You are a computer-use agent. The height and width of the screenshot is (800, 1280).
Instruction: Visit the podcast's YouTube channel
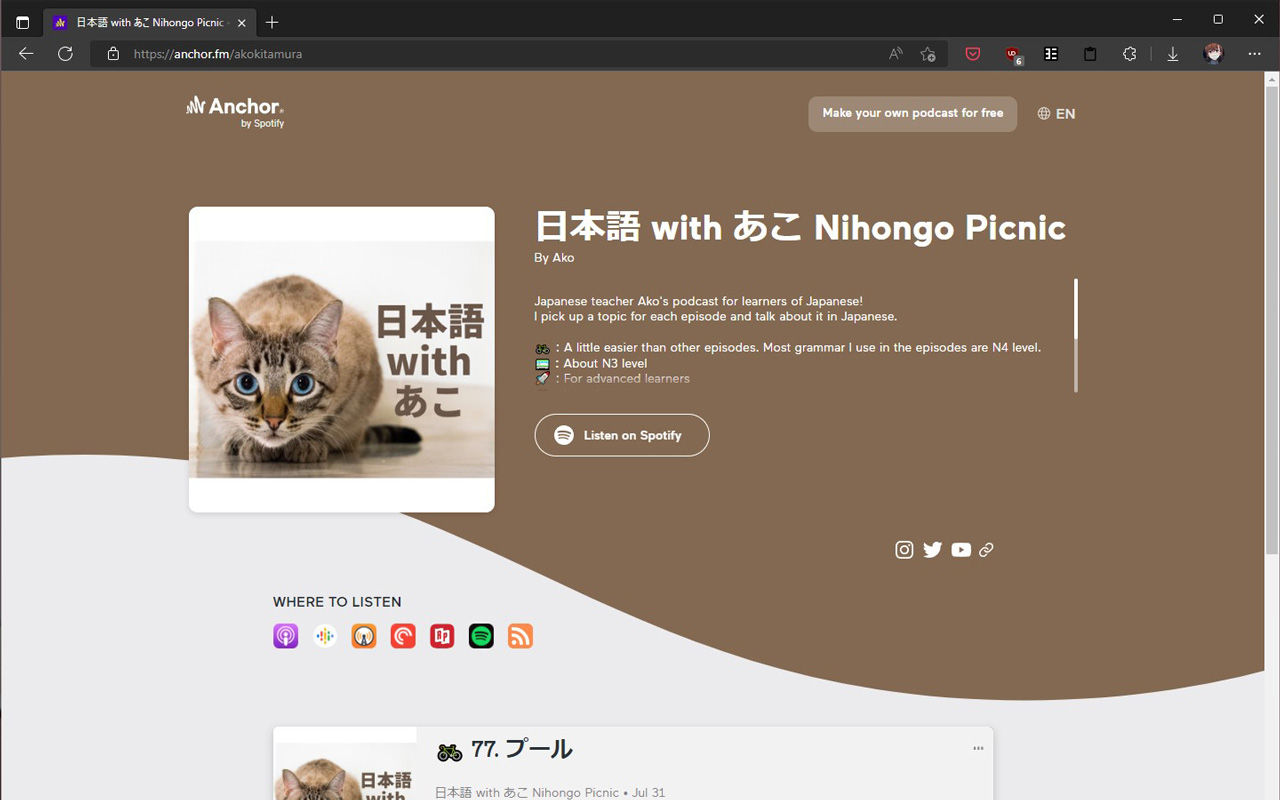(x=961, y=549)
